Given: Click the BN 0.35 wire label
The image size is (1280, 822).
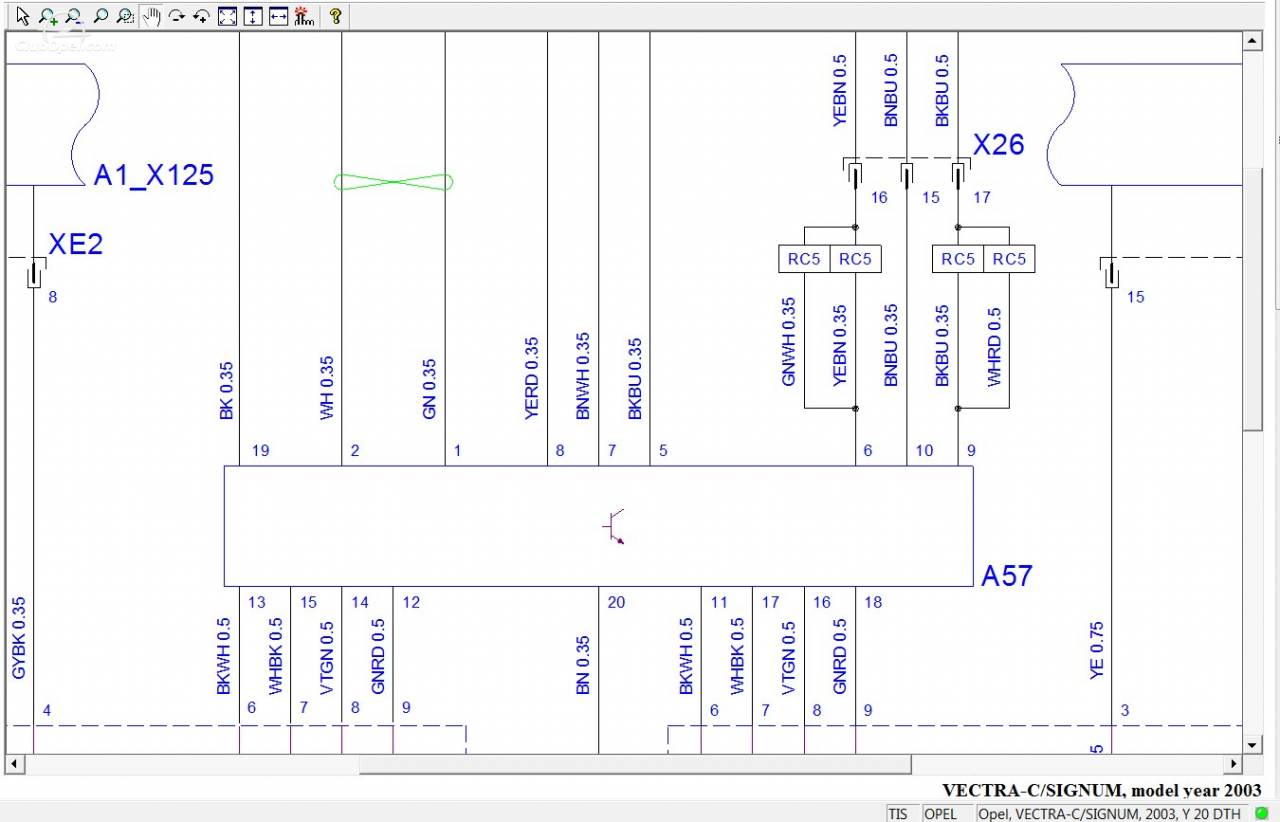Looking at the screenshot, I should (584, 666).
